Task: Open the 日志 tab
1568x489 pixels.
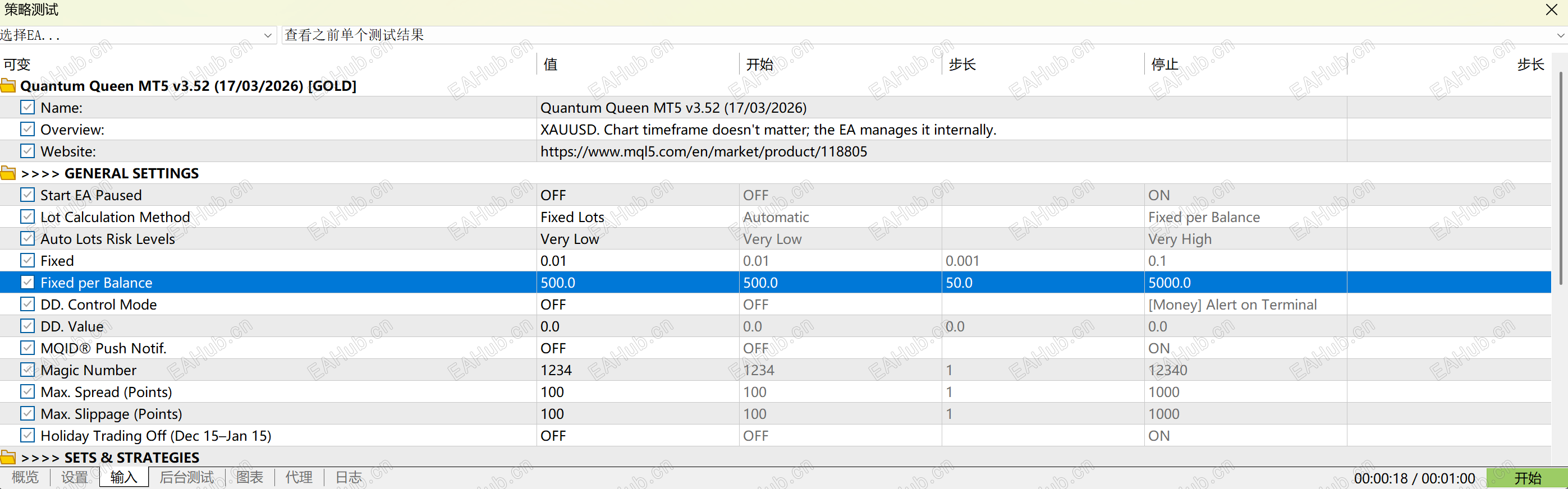Action: (x=348, y=478)
